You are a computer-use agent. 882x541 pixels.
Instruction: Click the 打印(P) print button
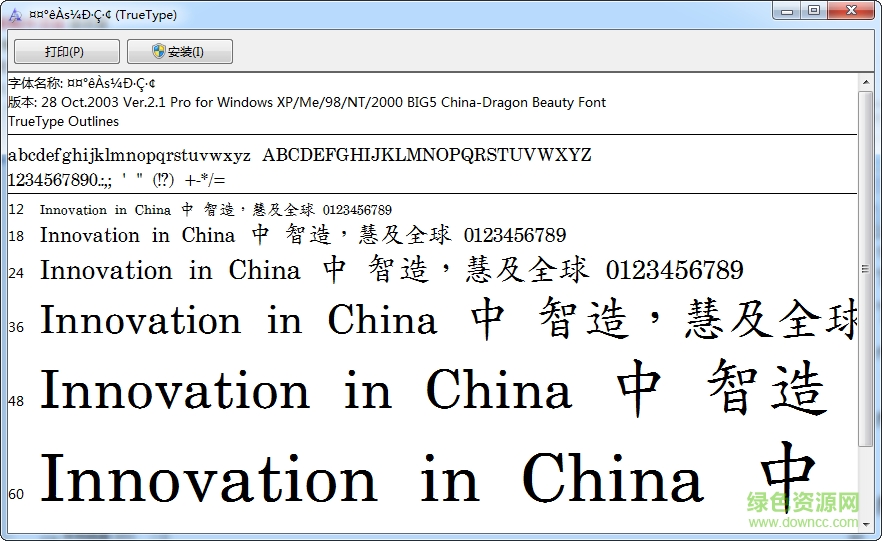(66, 52)
